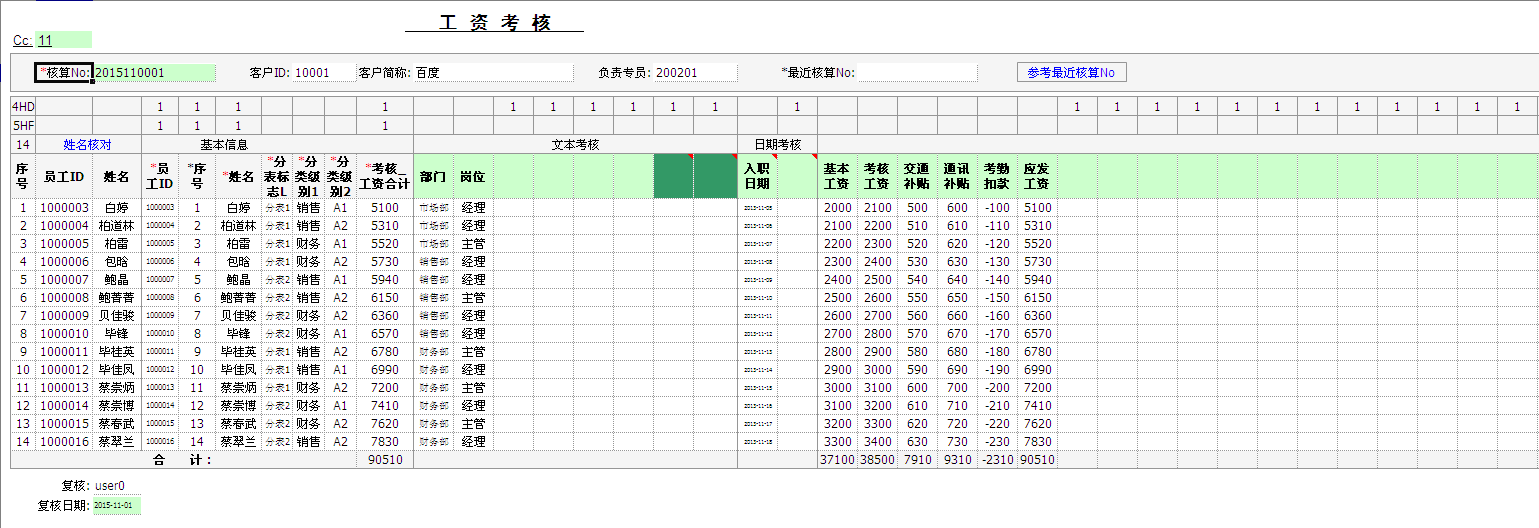Select the 核算No input field

click(x=154, y=73)
